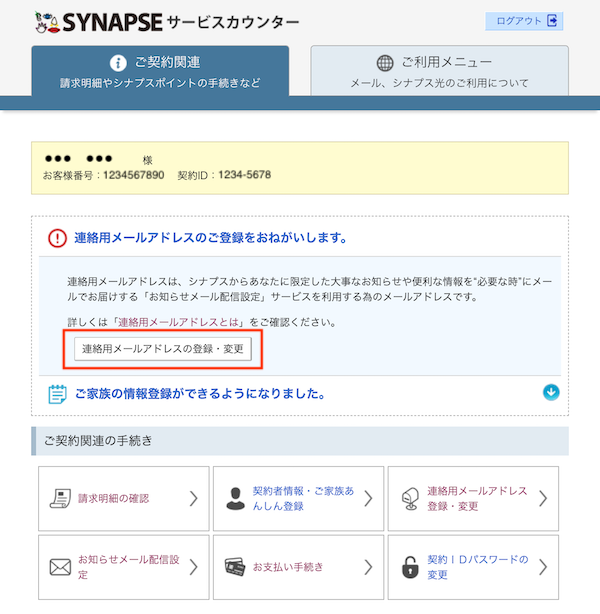Click the red exclamation warning icon
The width and height of the screenshot is (600, 614).
[58, 238]
